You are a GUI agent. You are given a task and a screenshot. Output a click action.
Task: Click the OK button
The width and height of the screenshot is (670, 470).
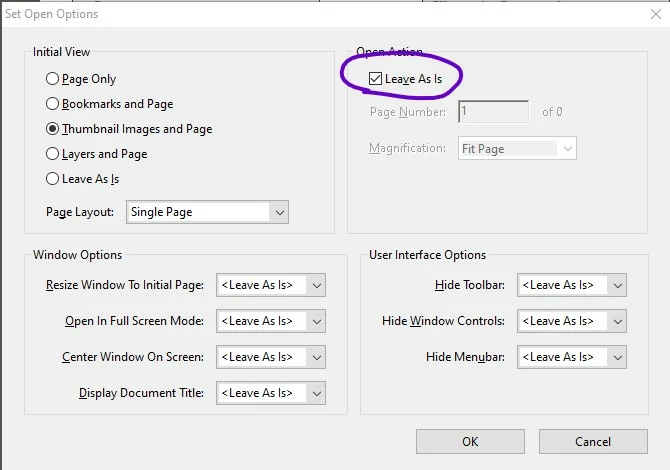[470, 441]
